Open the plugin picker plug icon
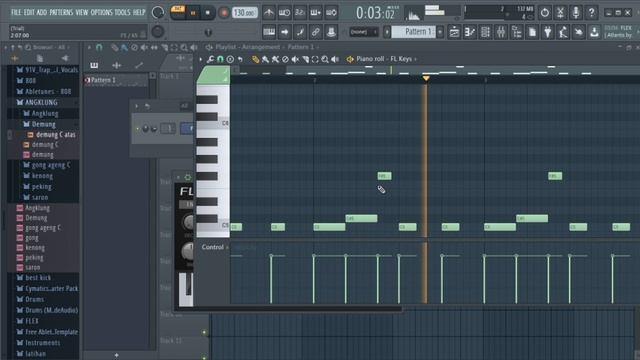Screen dimensions: 640x360 pyautogui.click(x=547, y=32)
